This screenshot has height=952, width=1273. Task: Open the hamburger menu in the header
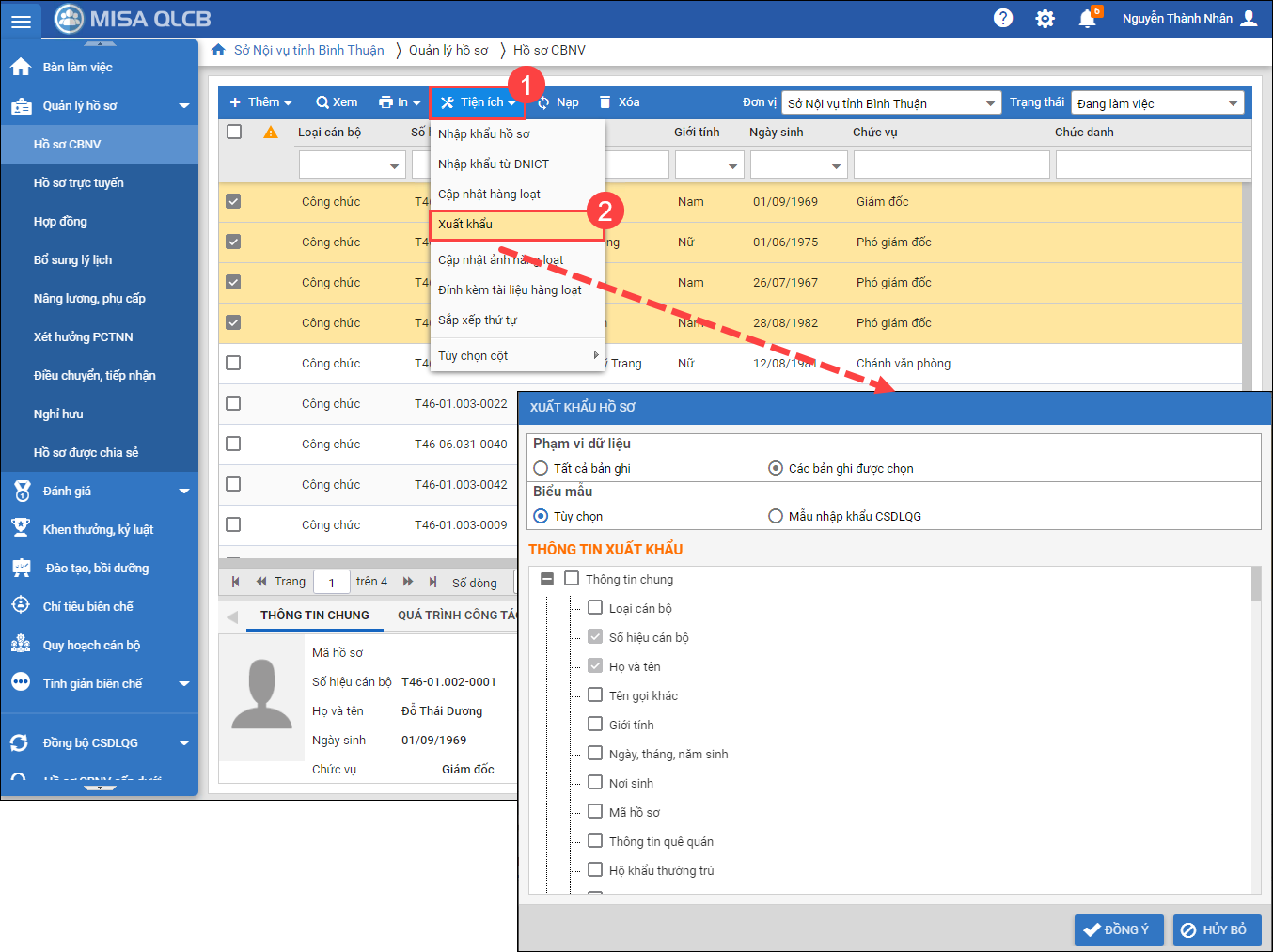[21, 20]
